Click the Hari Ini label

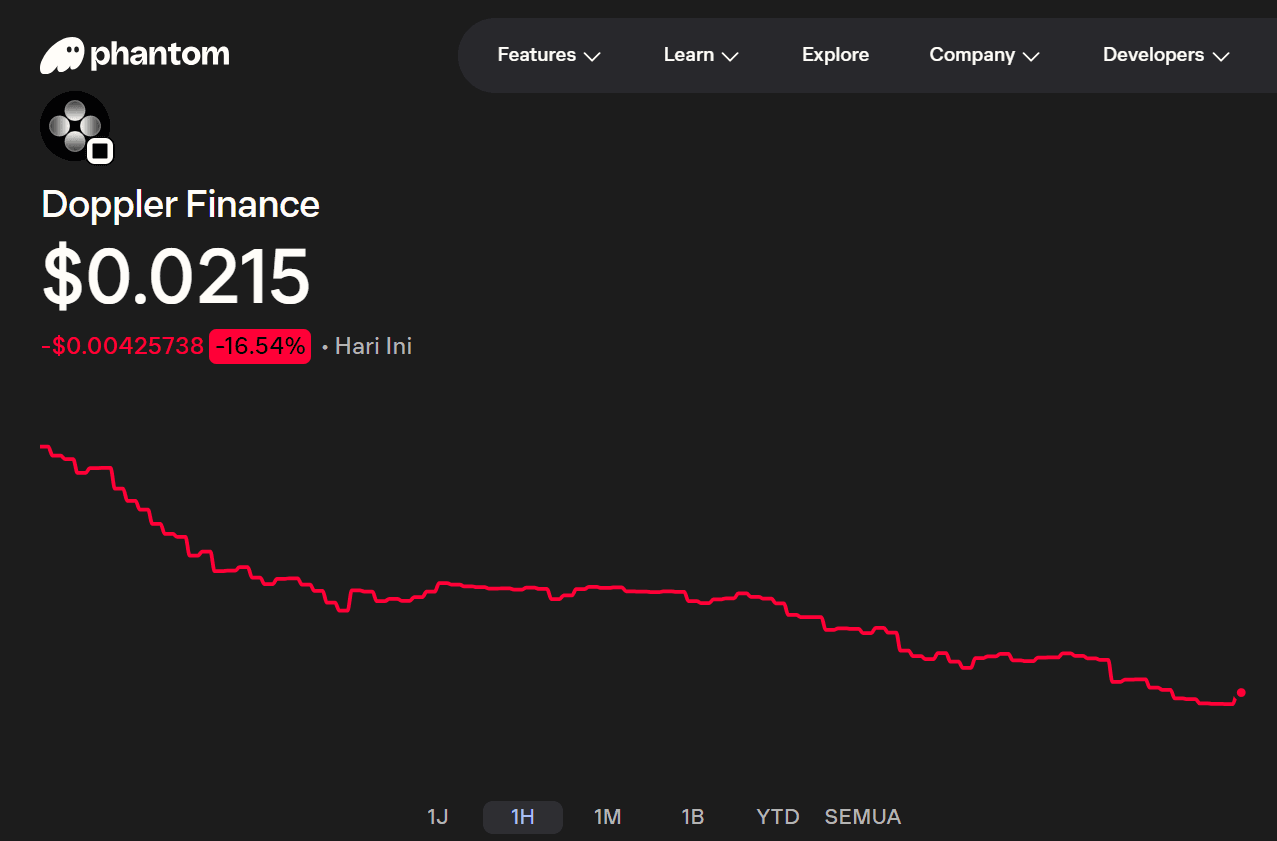coord(373,347)
